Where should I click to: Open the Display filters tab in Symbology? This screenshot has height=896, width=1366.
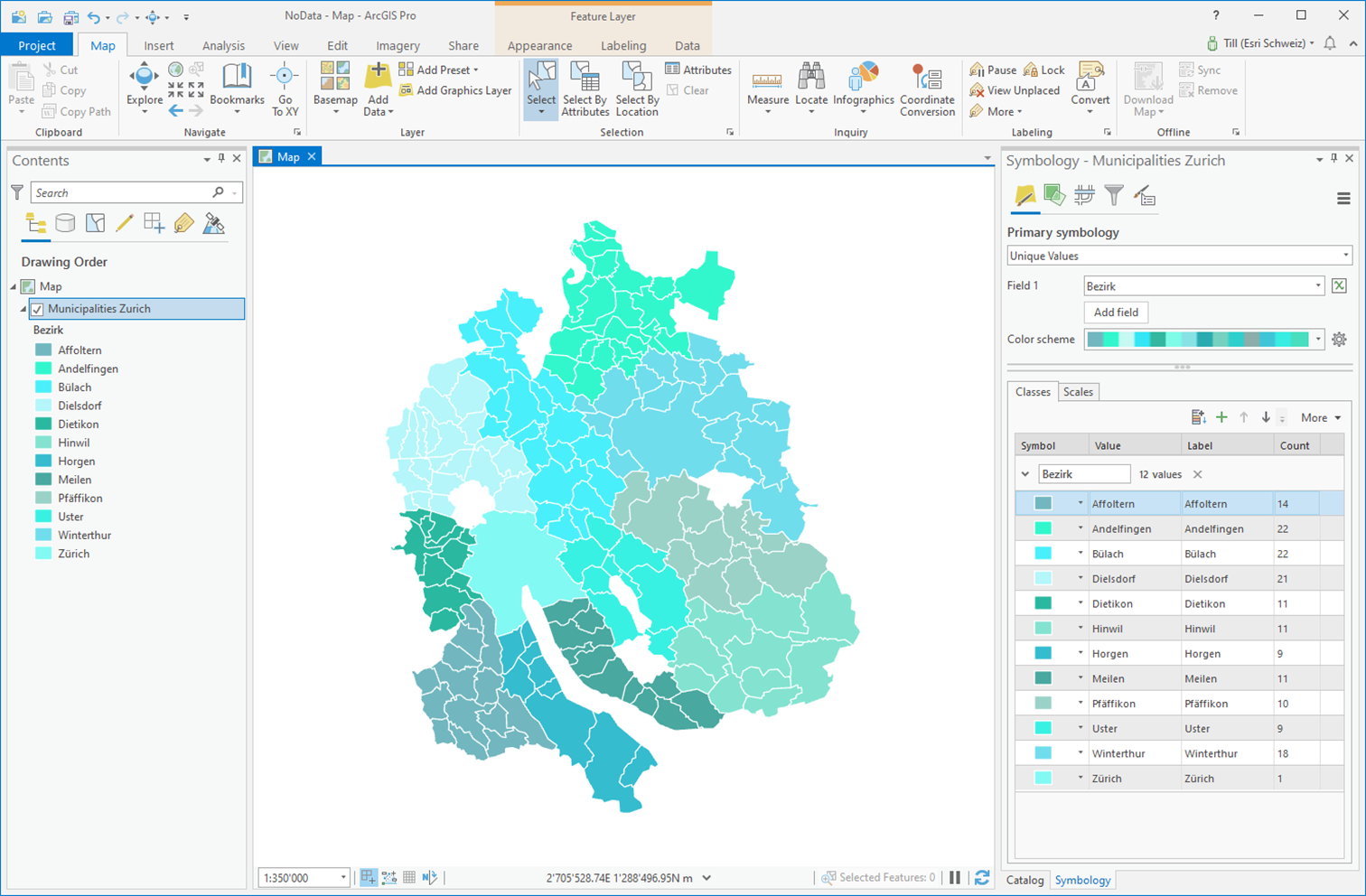tap(1114, 195)
